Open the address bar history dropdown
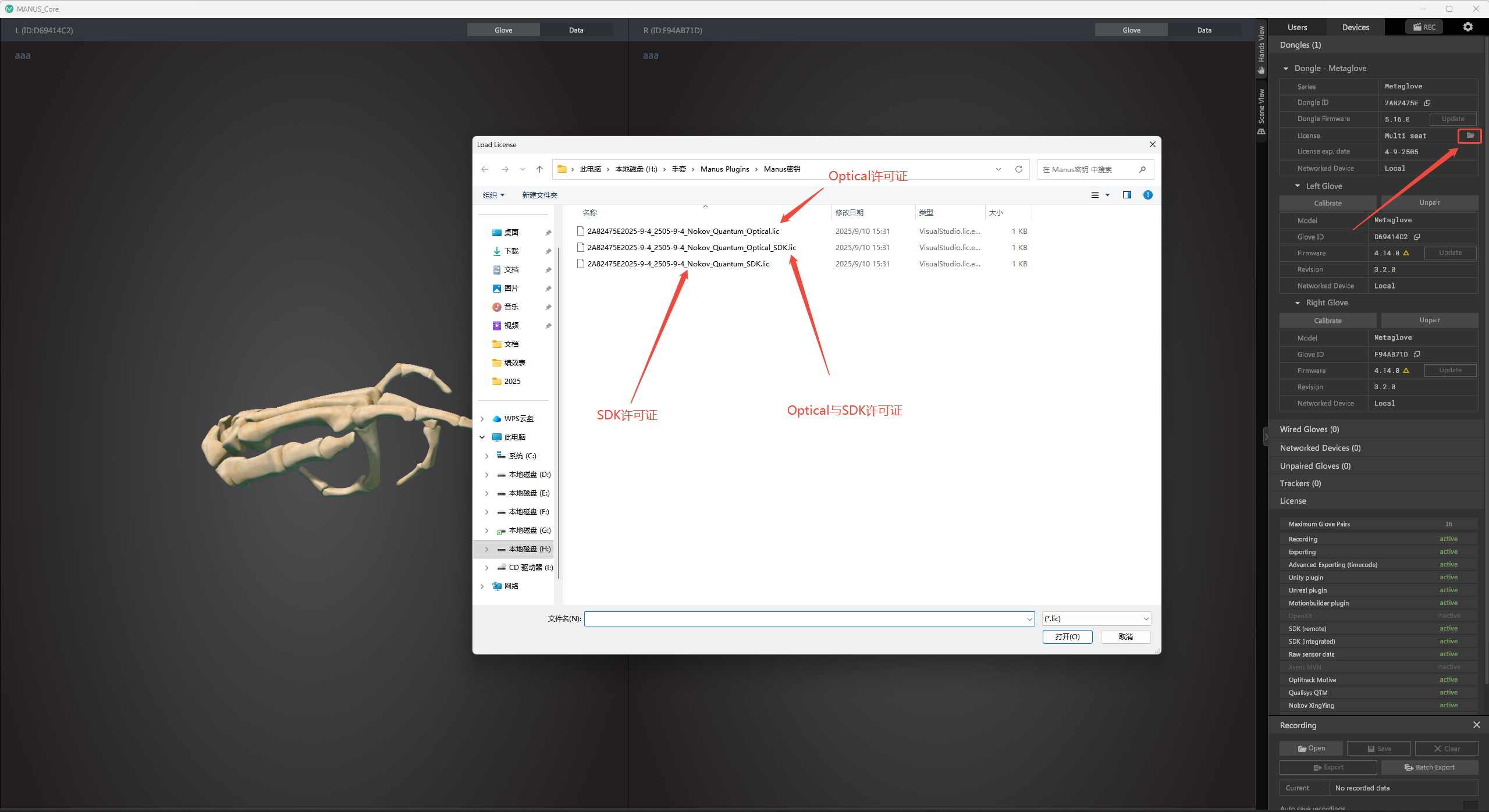The image size is (1489, 812). coord(998,169)
